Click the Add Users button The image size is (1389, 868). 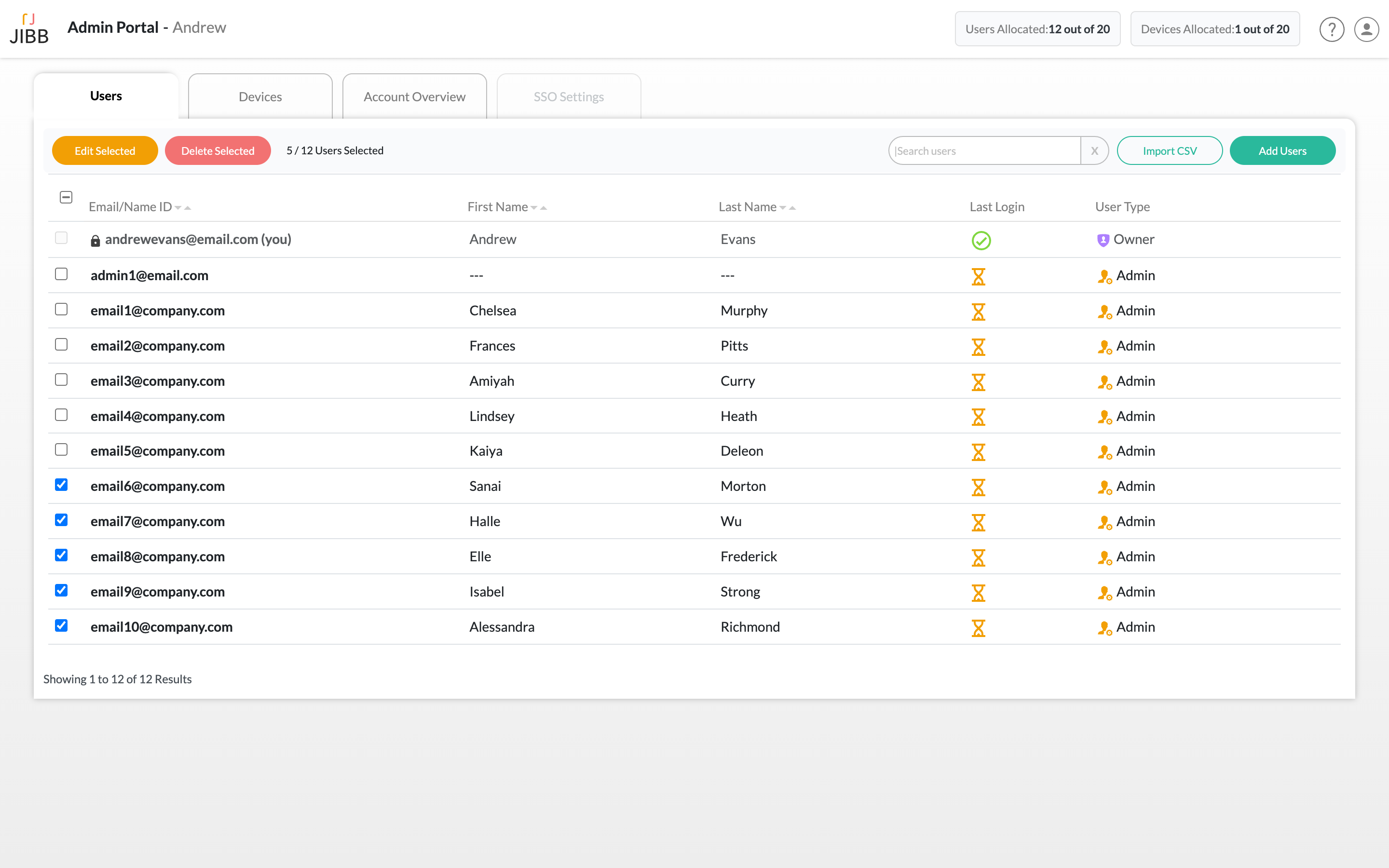(x=1282, y=150)
